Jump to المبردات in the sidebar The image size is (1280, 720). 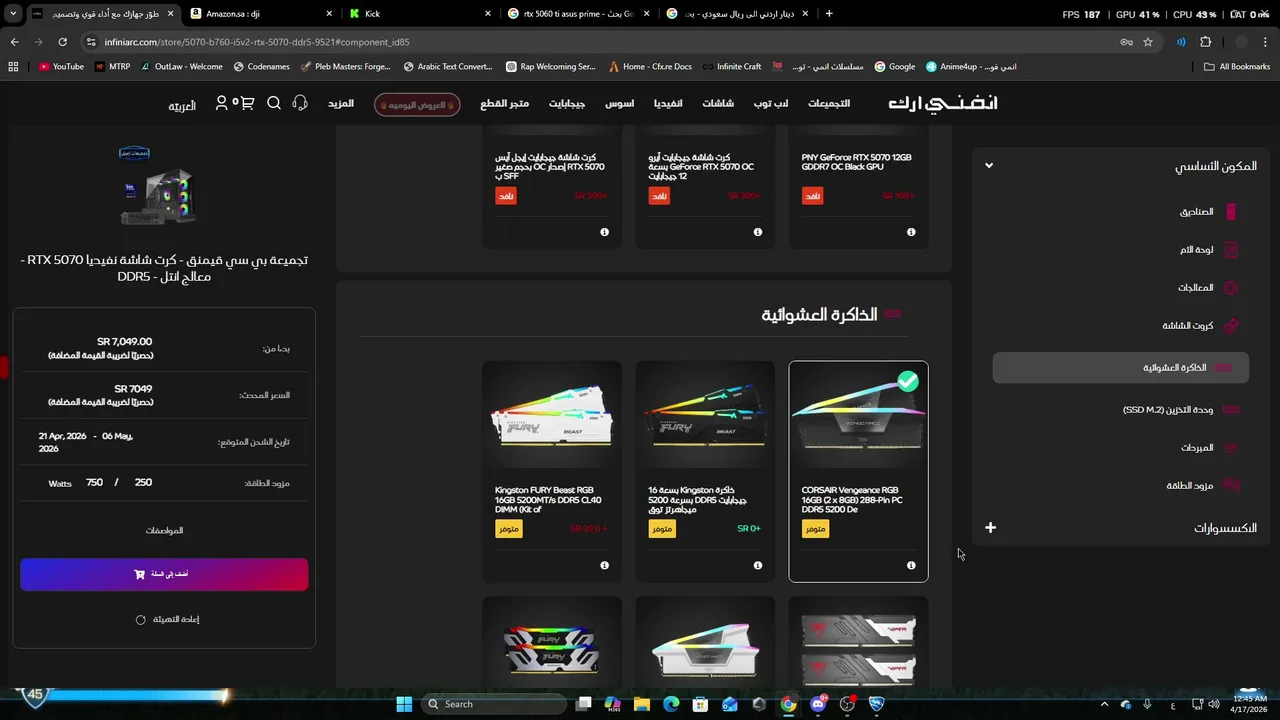pos(1197,448)
